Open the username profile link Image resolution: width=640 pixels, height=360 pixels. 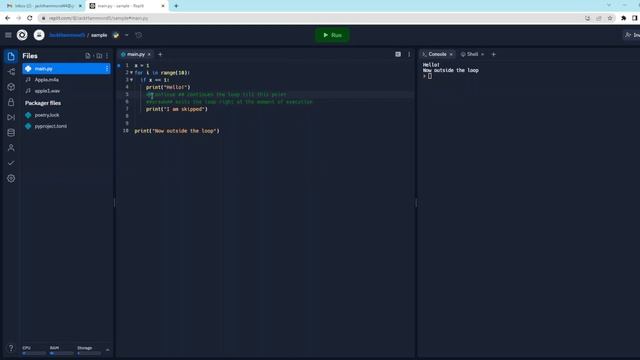[x=67, y=35]
